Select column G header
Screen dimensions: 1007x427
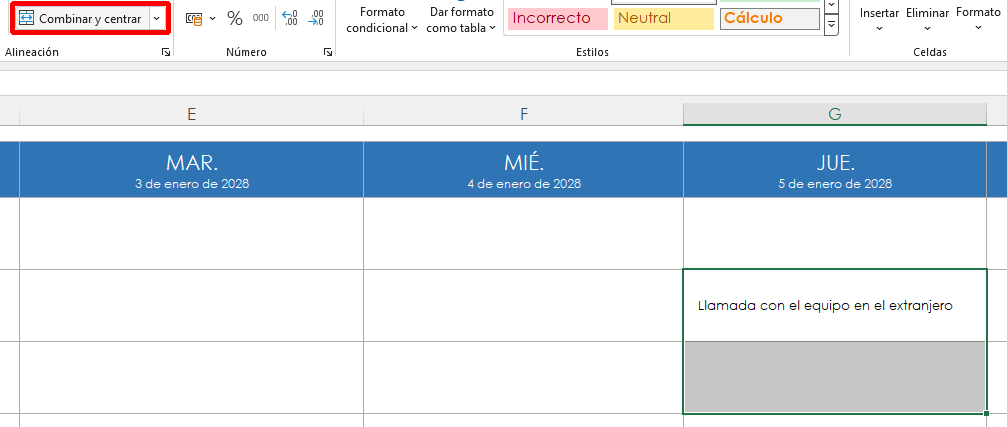click(x=835, y=114)
